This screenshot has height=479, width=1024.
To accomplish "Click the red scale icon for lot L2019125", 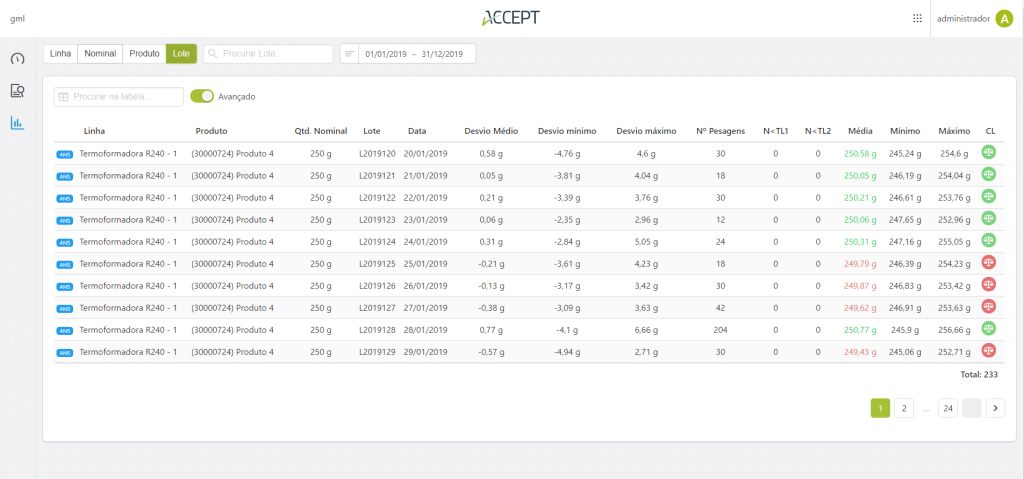I will (989, 263).
